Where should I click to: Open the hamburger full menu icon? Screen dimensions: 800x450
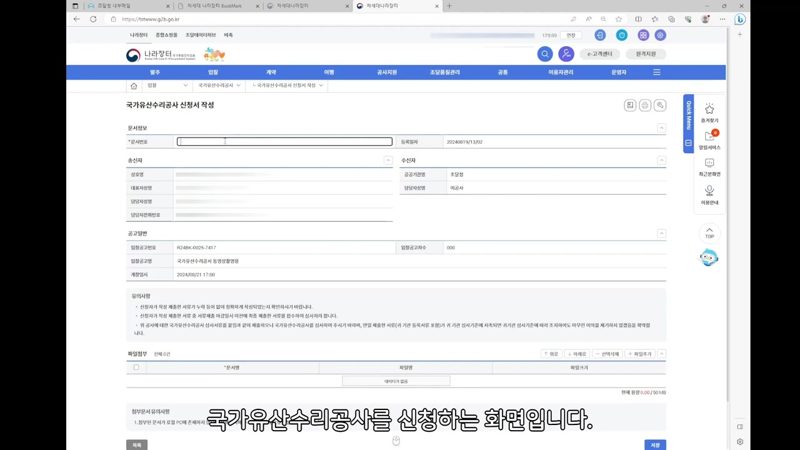coord(657,72)
